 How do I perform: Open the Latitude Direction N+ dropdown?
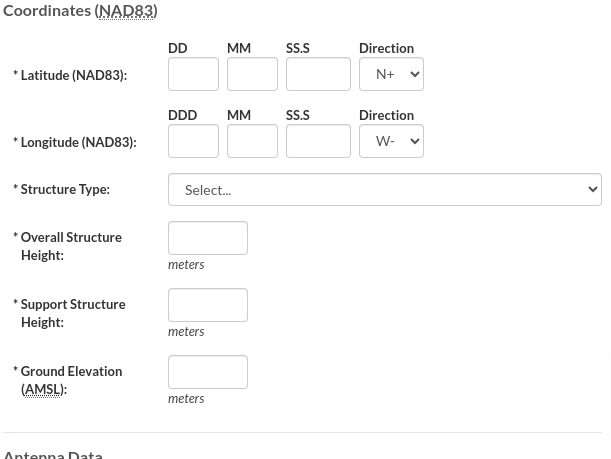coord(391,74)
